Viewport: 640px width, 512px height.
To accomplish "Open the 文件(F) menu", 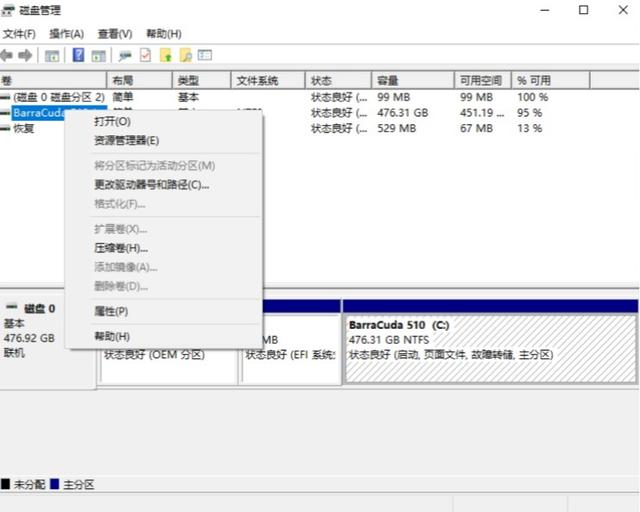I will point(19,34).
